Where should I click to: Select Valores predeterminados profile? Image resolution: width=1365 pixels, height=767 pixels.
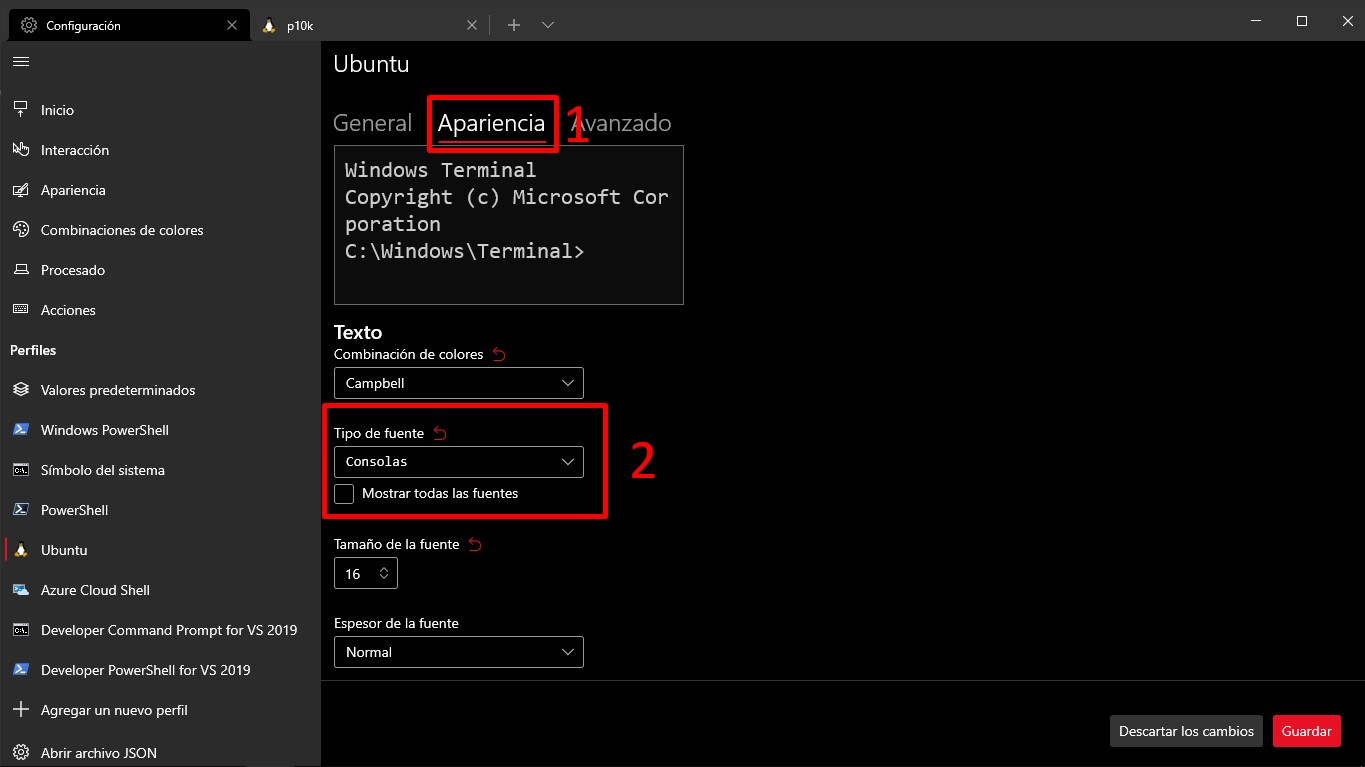pos(160,390)
